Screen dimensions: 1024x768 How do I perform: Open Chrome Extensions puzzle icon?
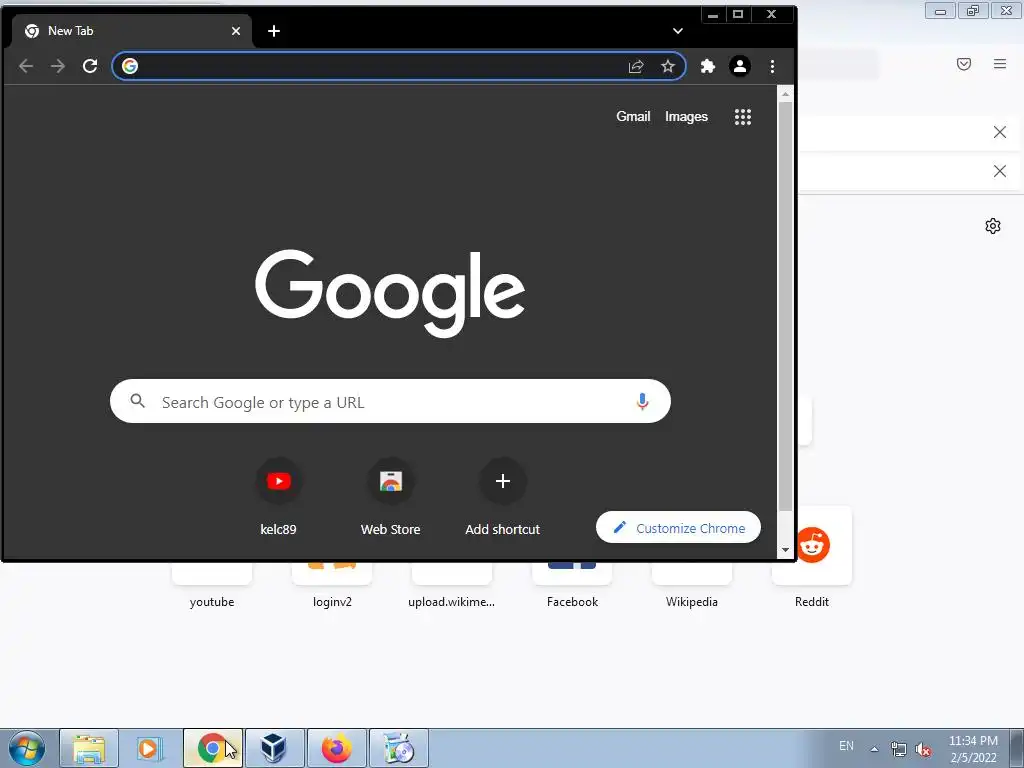(x=707, y=66)
